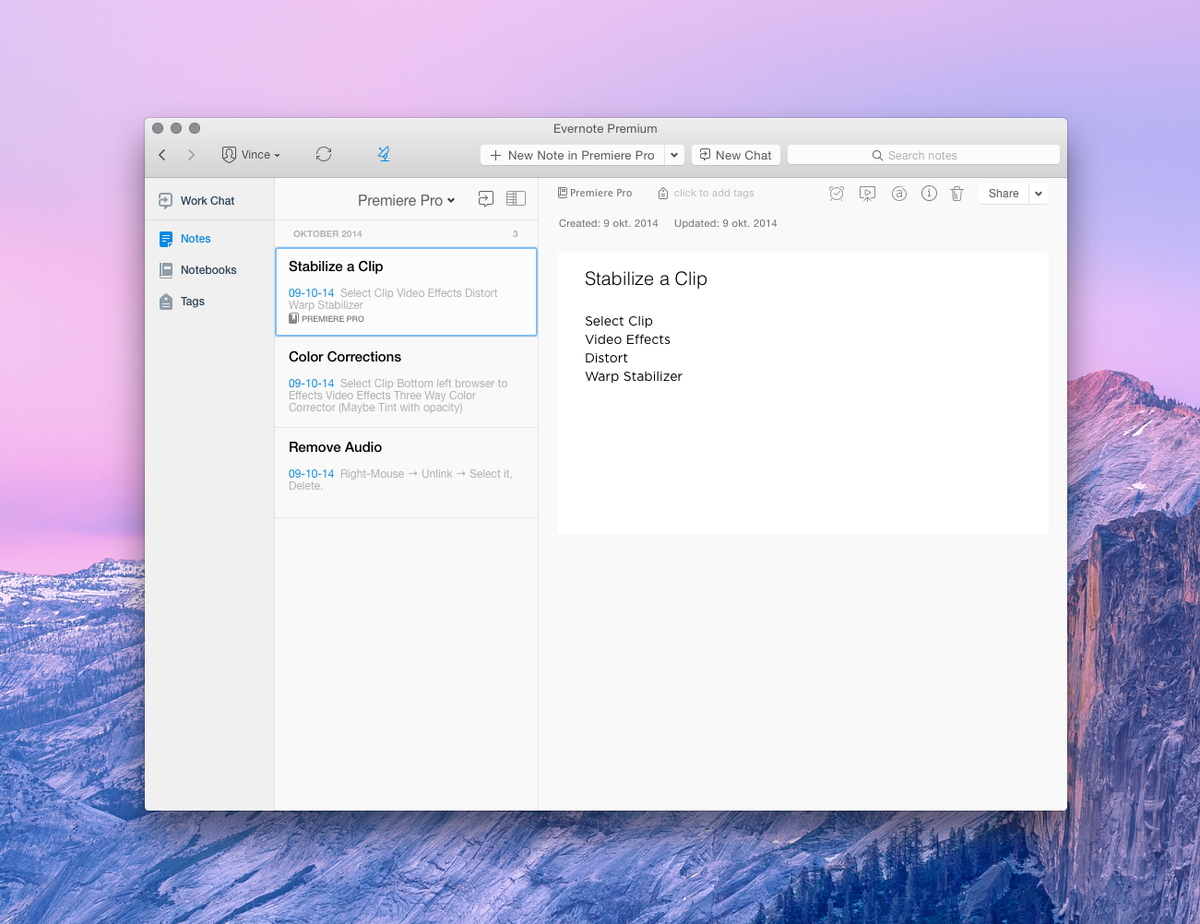Change the note list view options

click(516, 199)
